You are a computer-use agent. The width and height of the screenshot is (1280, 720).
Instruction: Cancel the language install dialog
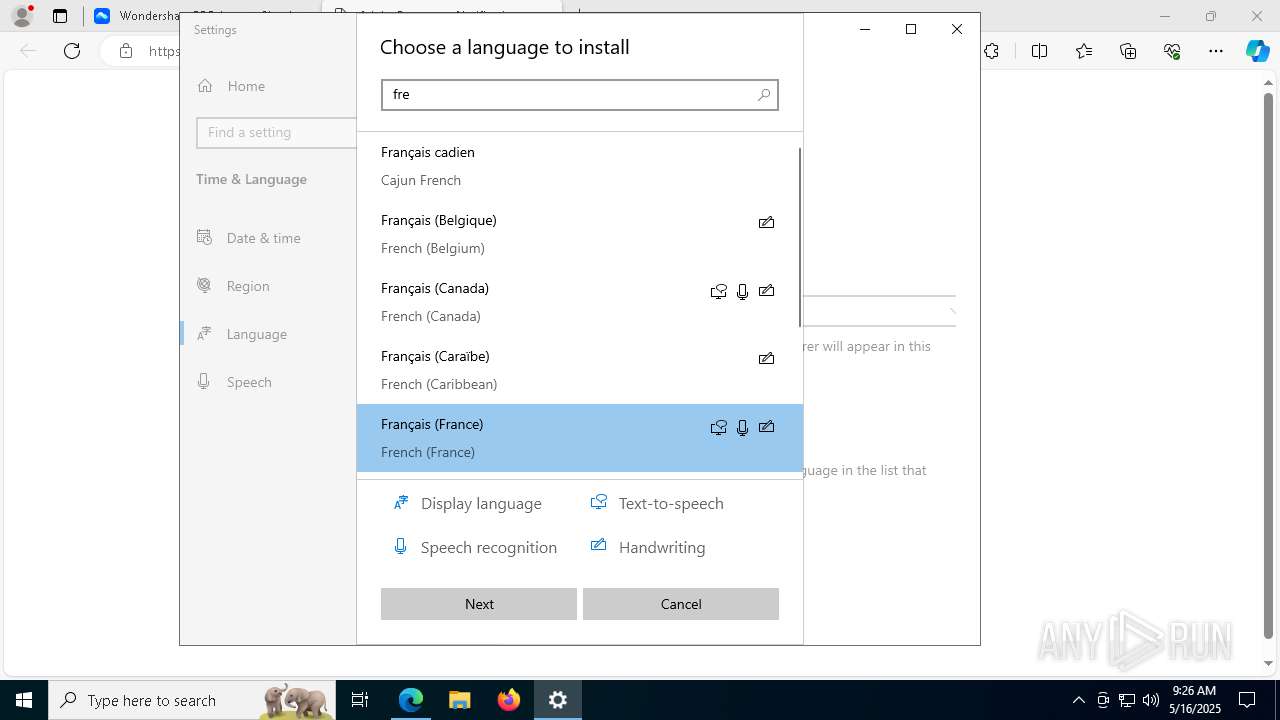681,604
